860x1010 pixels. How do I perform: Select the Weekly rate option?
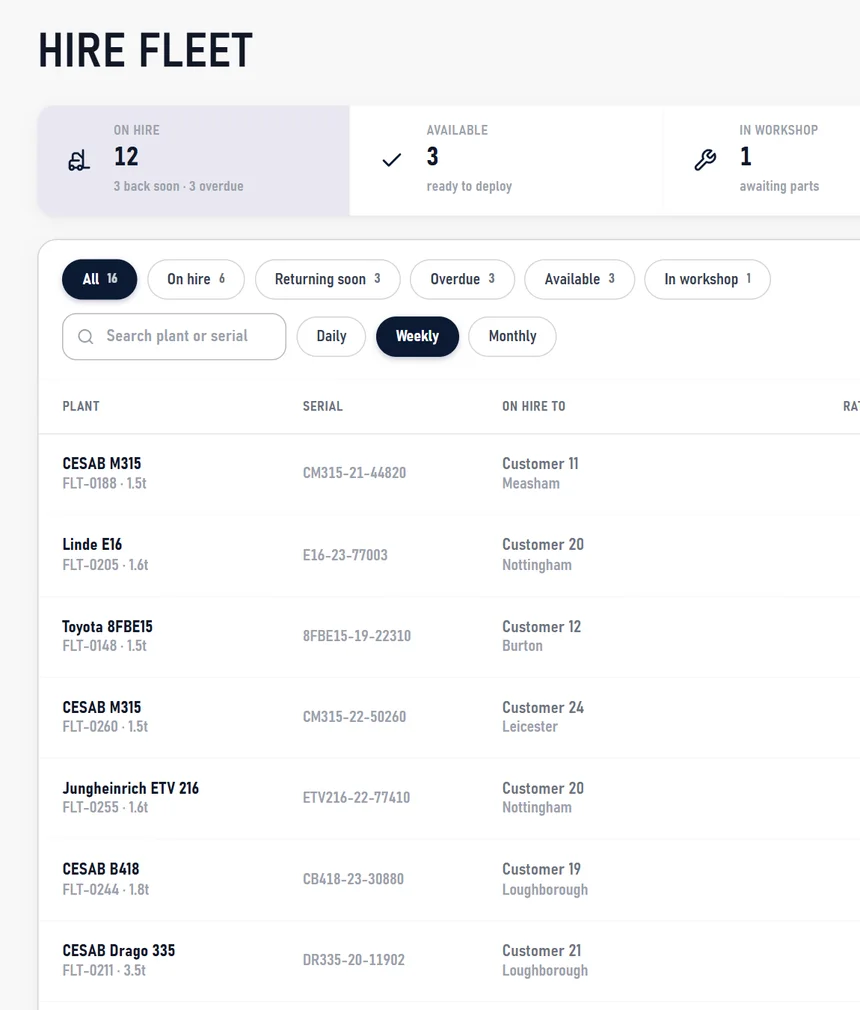[417, 336]
